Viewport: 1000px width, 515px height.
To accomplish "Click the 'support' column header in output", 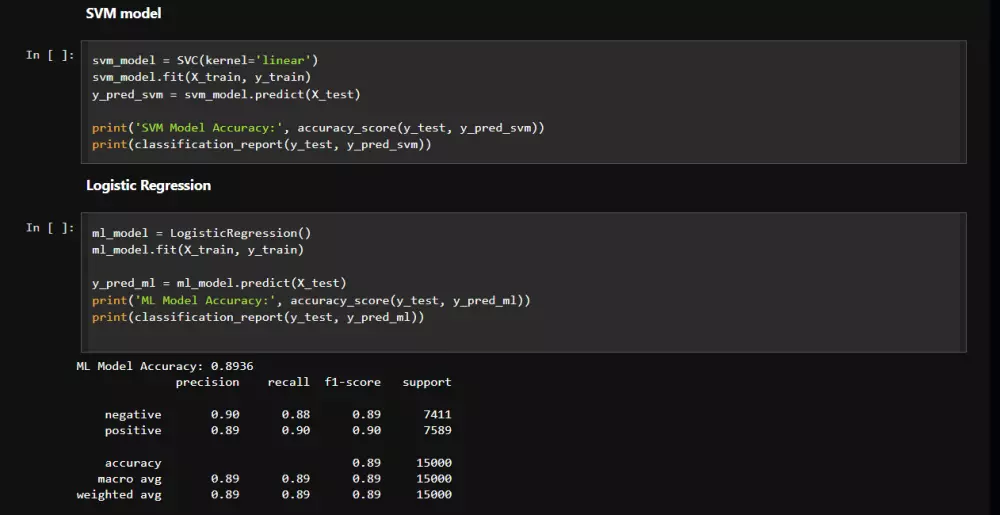I will point(427,382).
